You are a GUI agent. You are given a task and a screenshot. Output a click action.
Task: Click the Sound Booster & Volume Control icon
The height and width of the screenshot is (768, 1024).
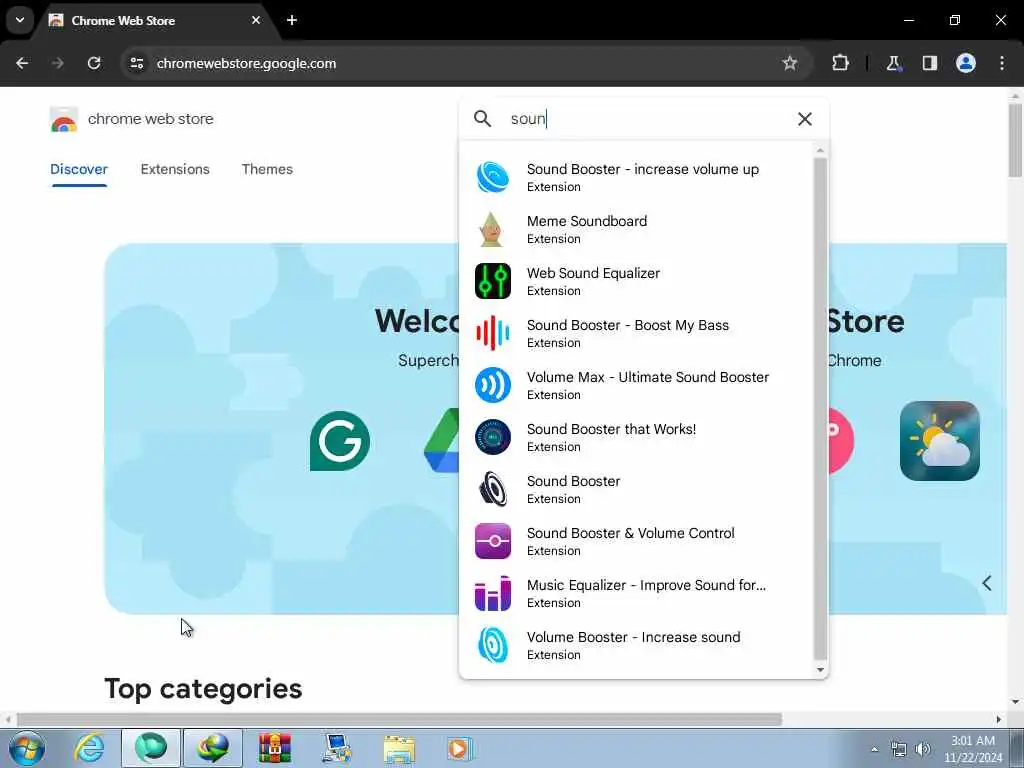pos(492,541)
